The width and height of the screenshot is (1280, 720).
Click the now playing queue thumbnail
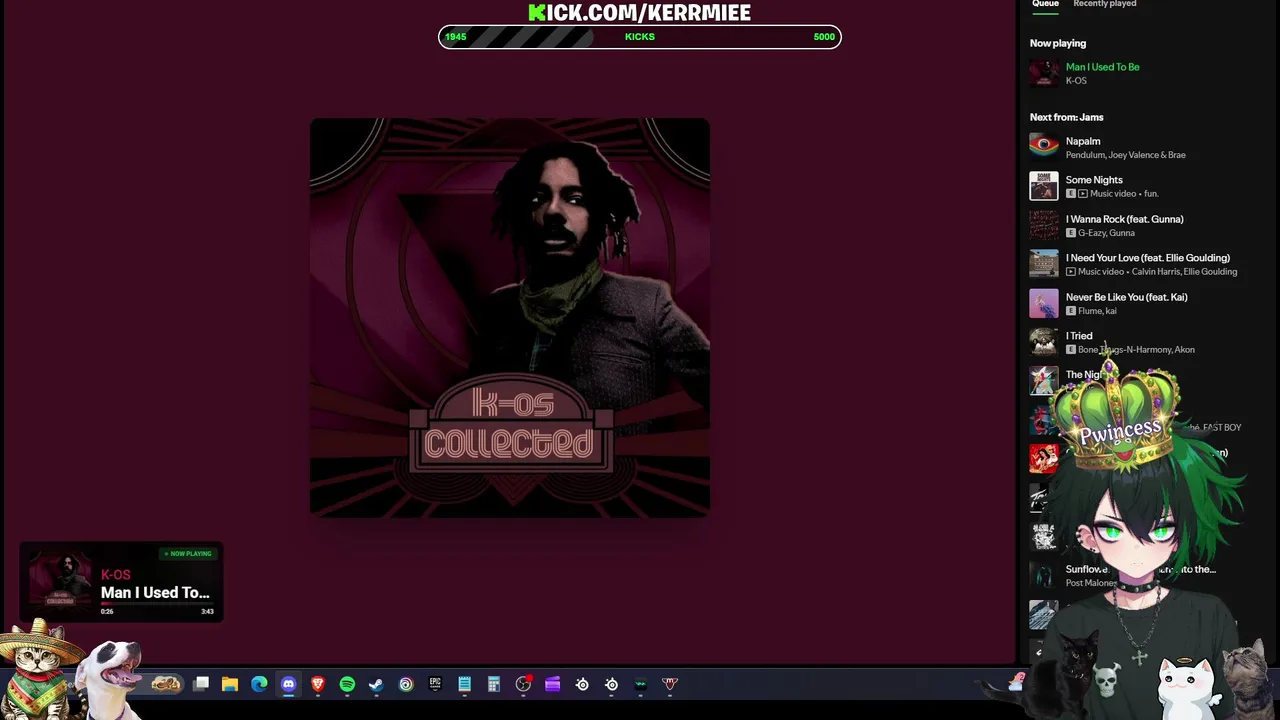click(1044, 73)
